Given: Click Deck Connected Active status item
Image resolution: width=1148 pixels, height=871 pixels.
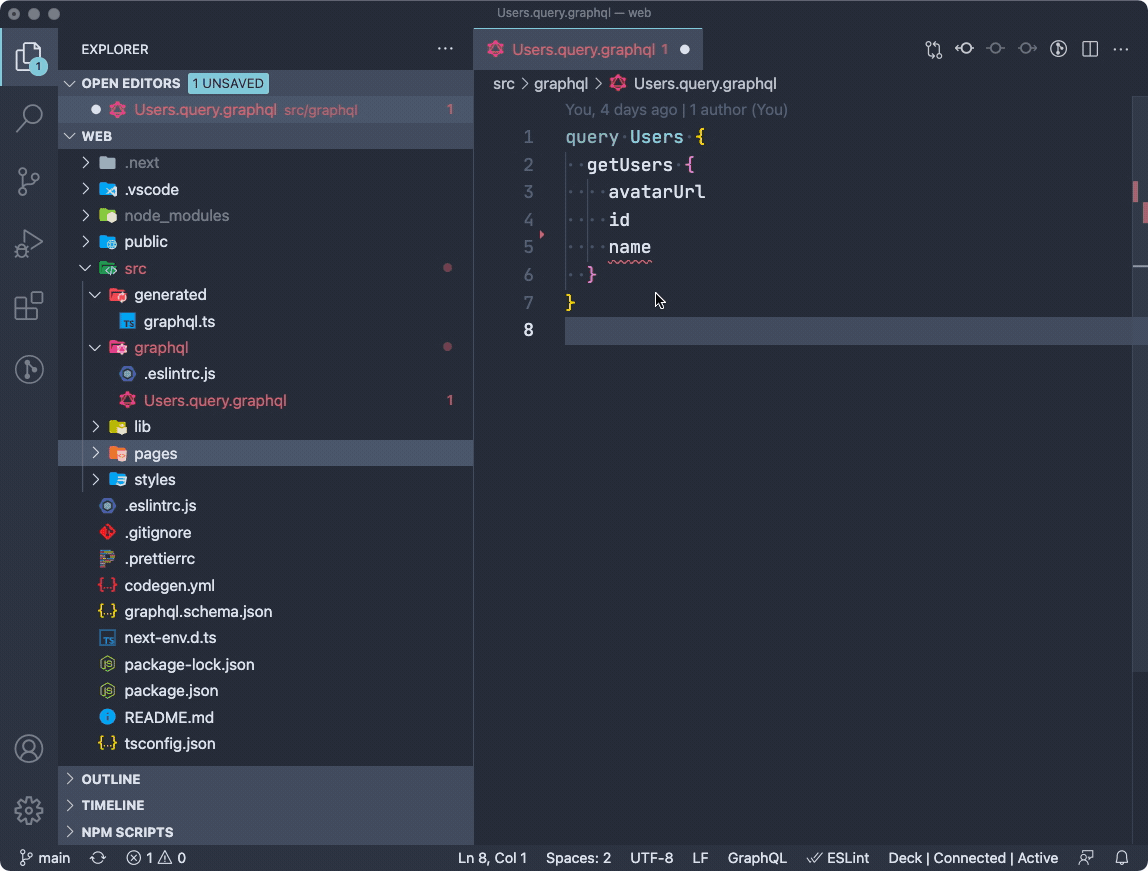Looking at the screenshot, I should pos(973,858).
